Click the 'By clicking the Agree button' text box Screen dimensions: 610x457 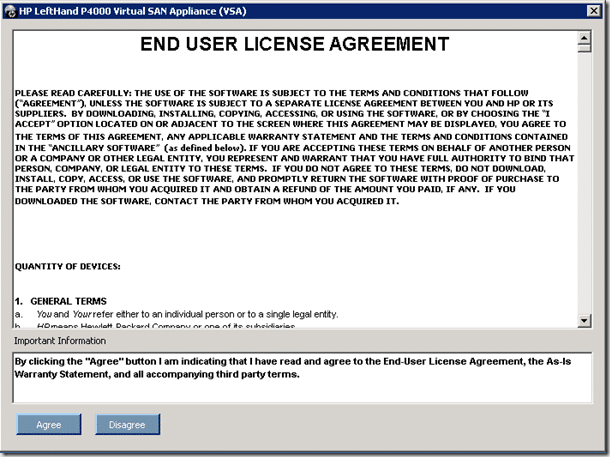pos(302,377)
